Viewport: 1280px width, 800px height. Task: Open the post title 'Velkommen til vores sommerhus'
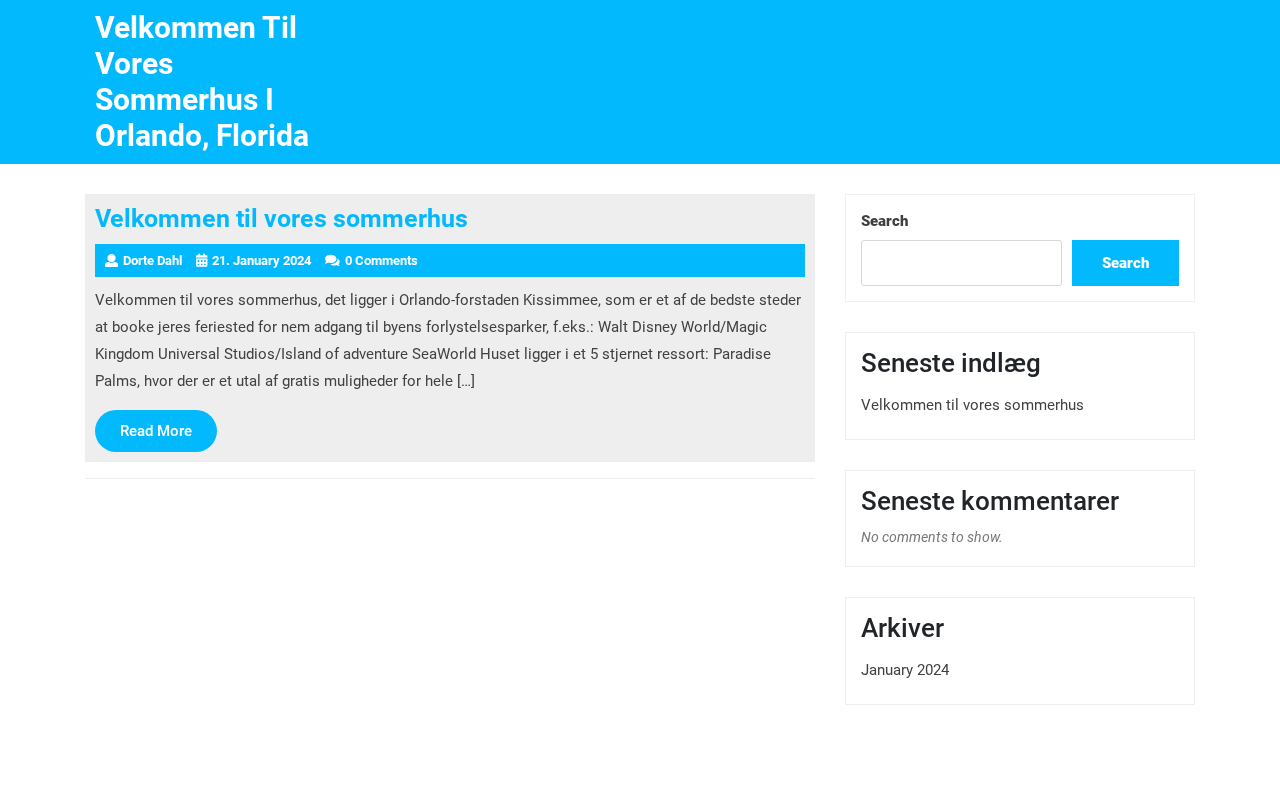pyautogui.click(x=281, y=219)
